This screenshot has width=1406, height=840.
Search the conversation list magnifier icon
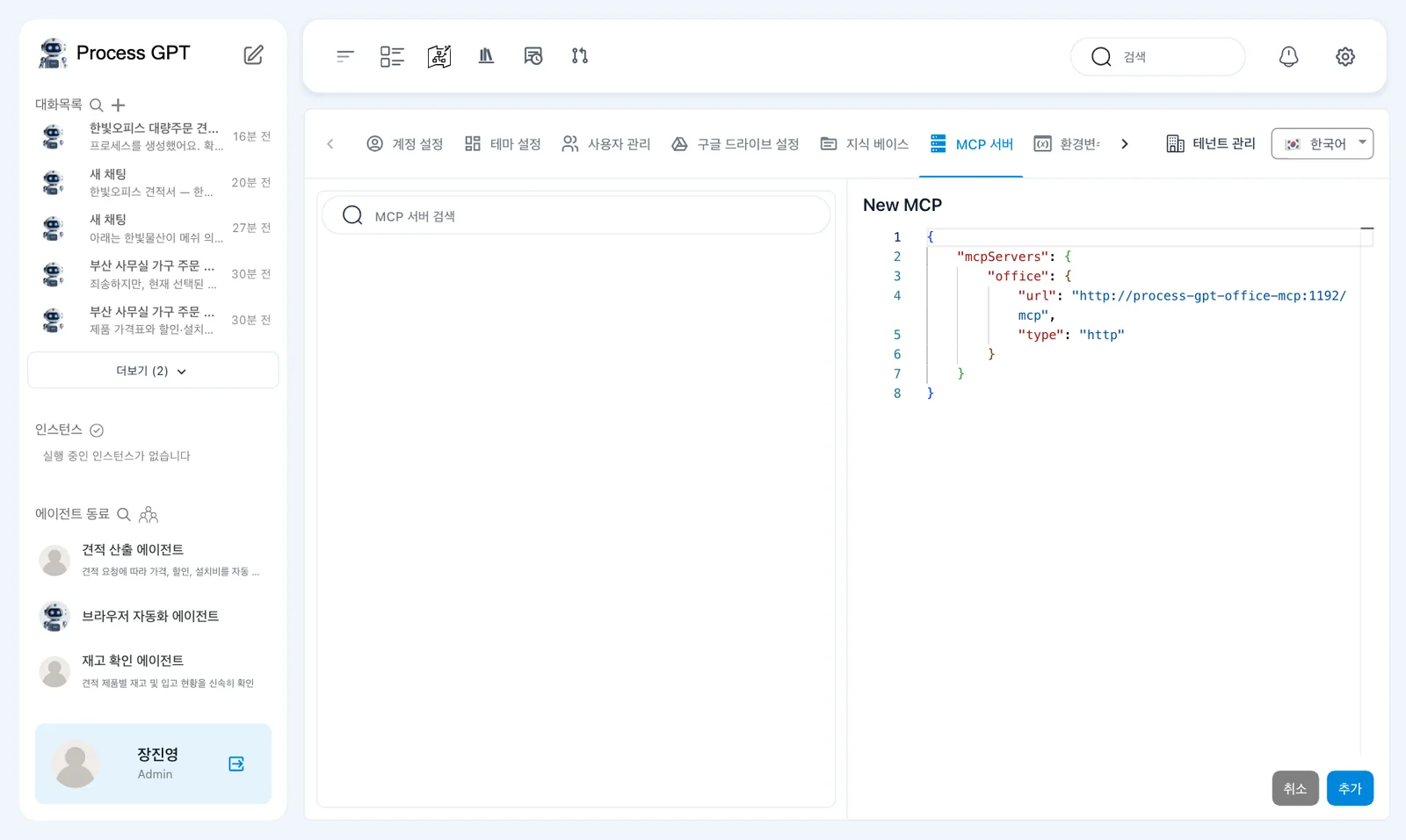[x=97, y=105]
